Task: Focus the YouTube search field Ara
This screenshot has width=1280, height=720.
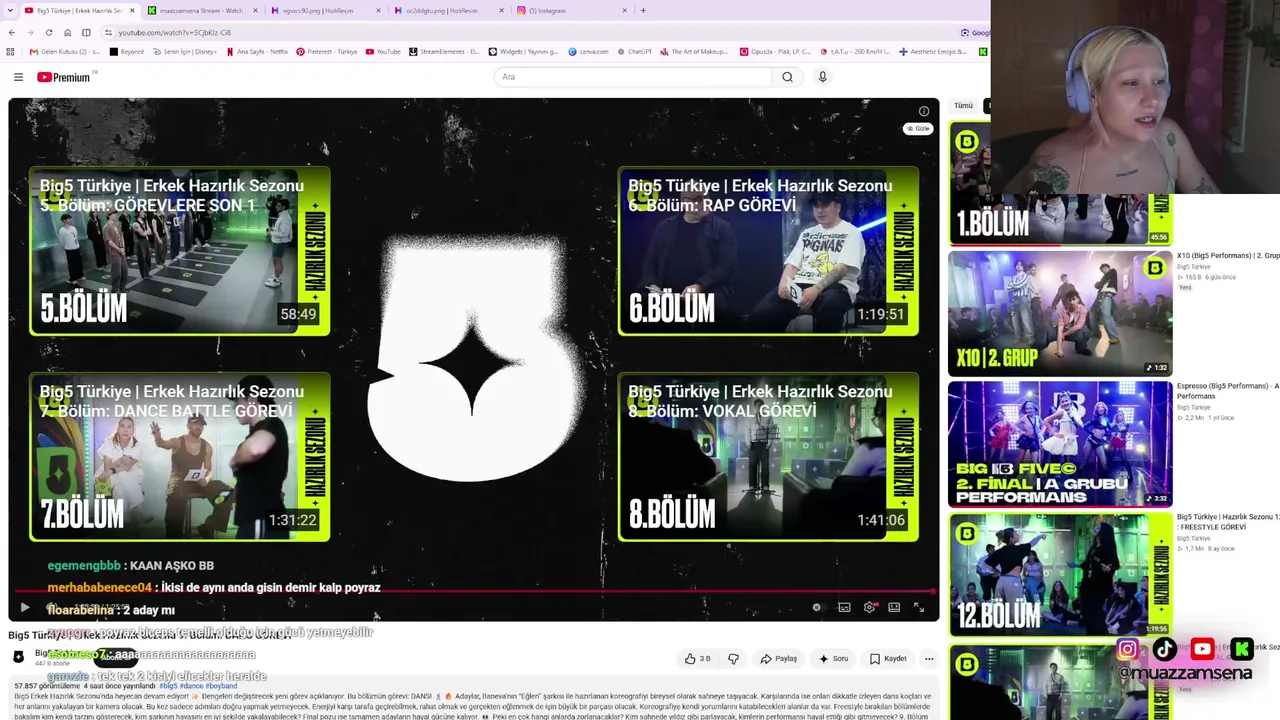Action: [633, 77]
